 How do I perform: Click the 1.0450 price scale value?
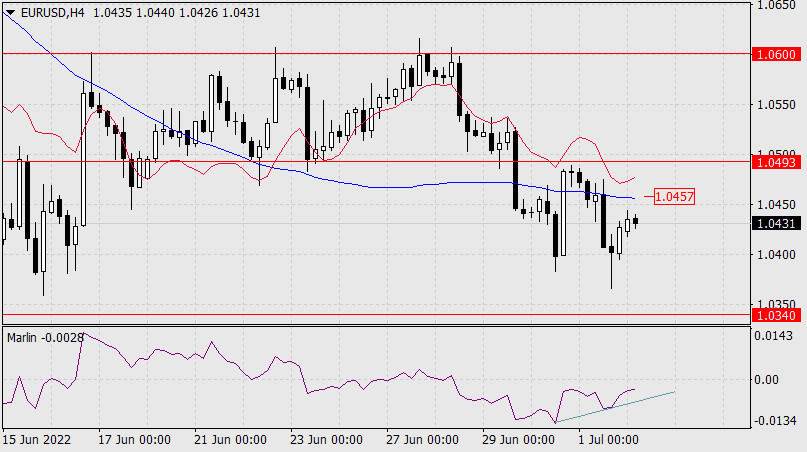[776, 205]
